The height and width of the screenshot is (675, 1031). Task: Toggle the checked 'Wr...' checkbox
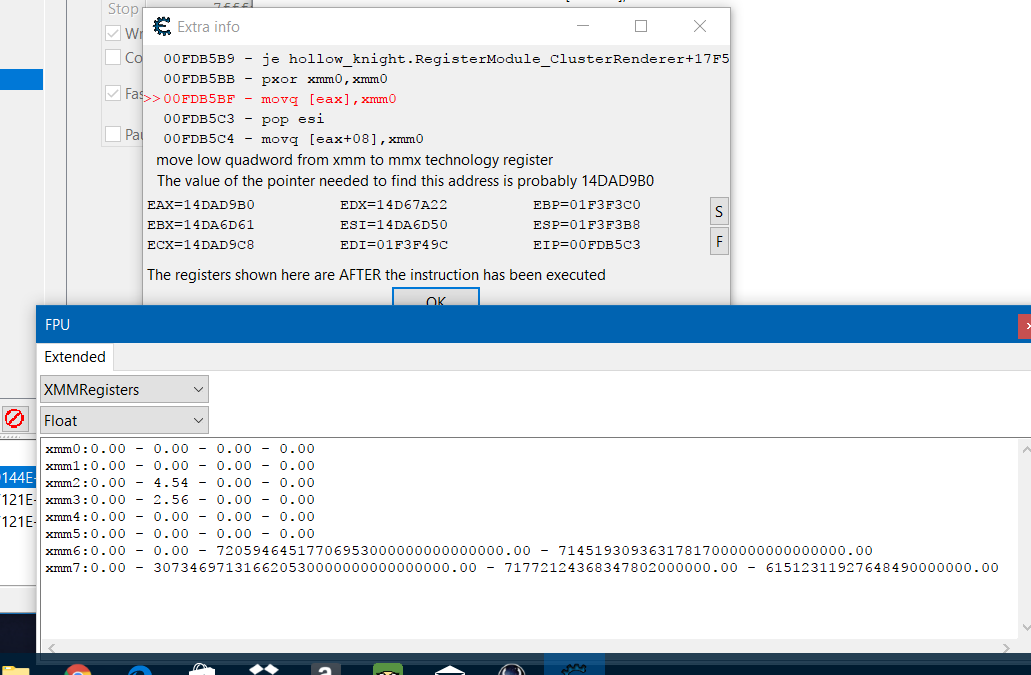click(x=113, y=33)
